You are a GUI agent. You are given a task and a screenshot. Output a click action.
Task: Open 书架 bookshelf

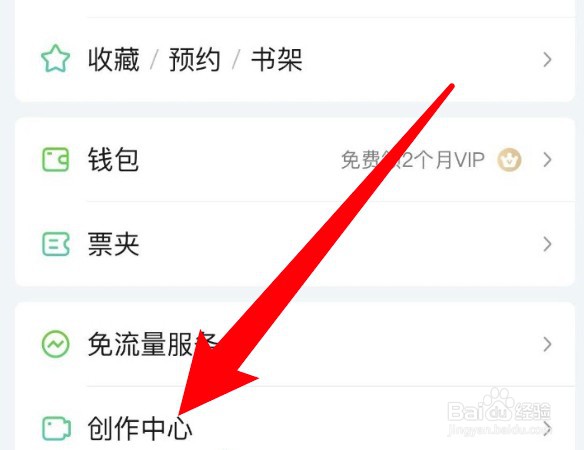[x=276, y=59]
